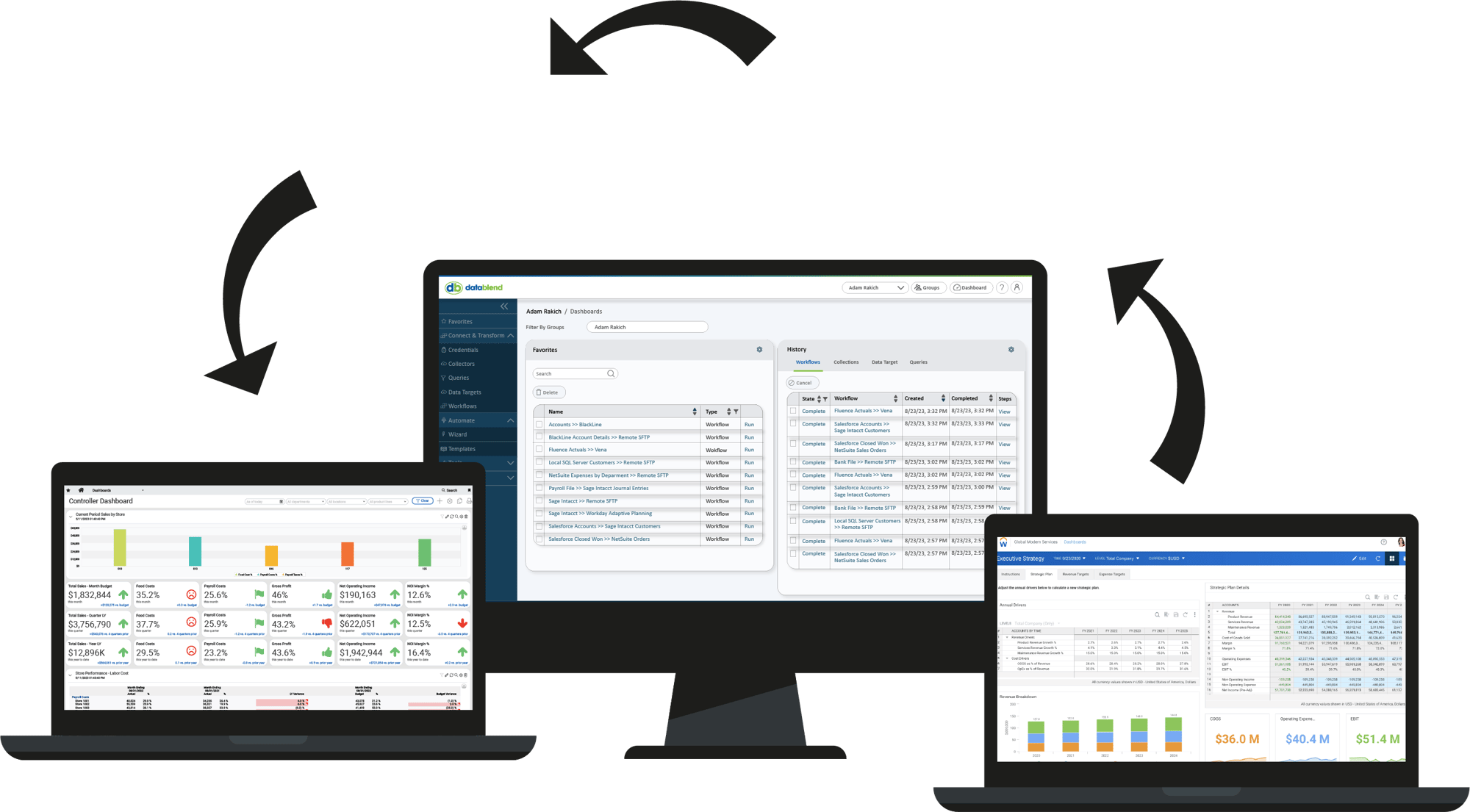Image resolution: width=1470 pixels, height=812 pixels.
Task: Switch to the Data Target tab
Action: (880, 364)
